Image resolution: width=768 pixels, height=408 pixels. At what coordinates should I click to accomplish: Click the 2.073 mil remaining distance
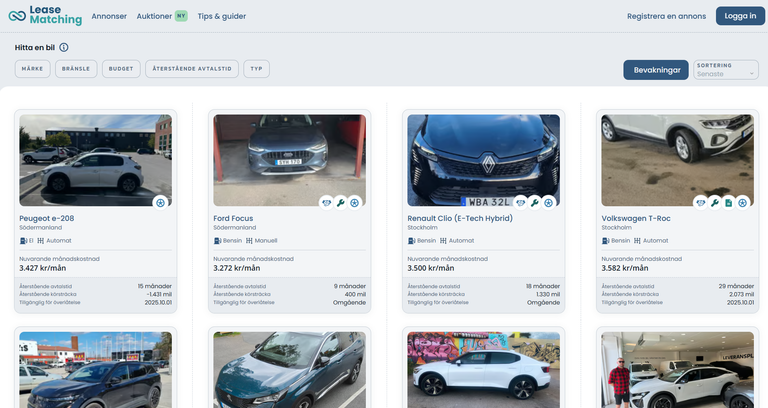[x=742, y=294]
